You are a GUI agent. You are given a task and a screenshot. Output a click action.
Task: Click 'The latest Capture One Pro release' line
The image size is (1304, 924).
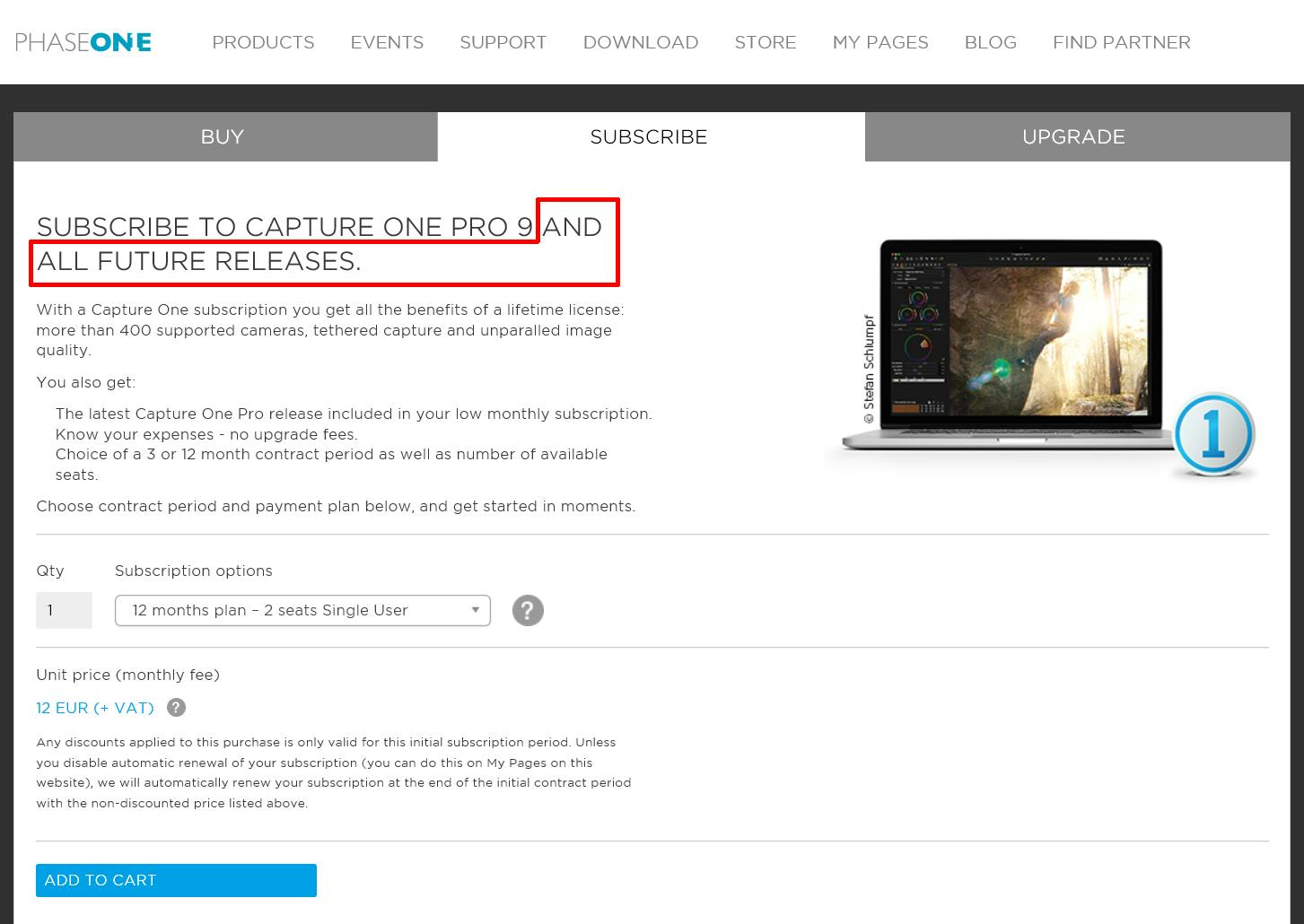(x=354, y=414)
